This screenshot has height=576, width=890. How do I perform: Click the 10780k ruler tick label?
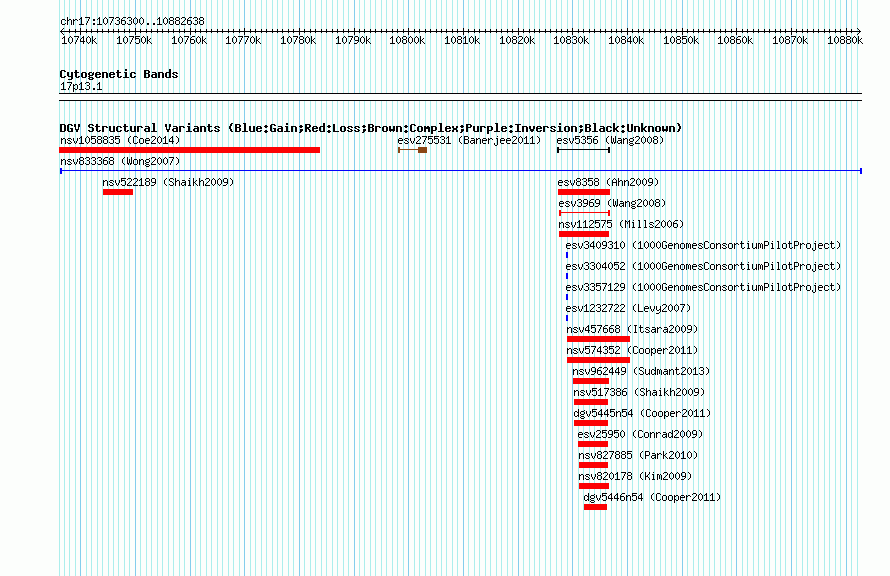tap(298, 40)
